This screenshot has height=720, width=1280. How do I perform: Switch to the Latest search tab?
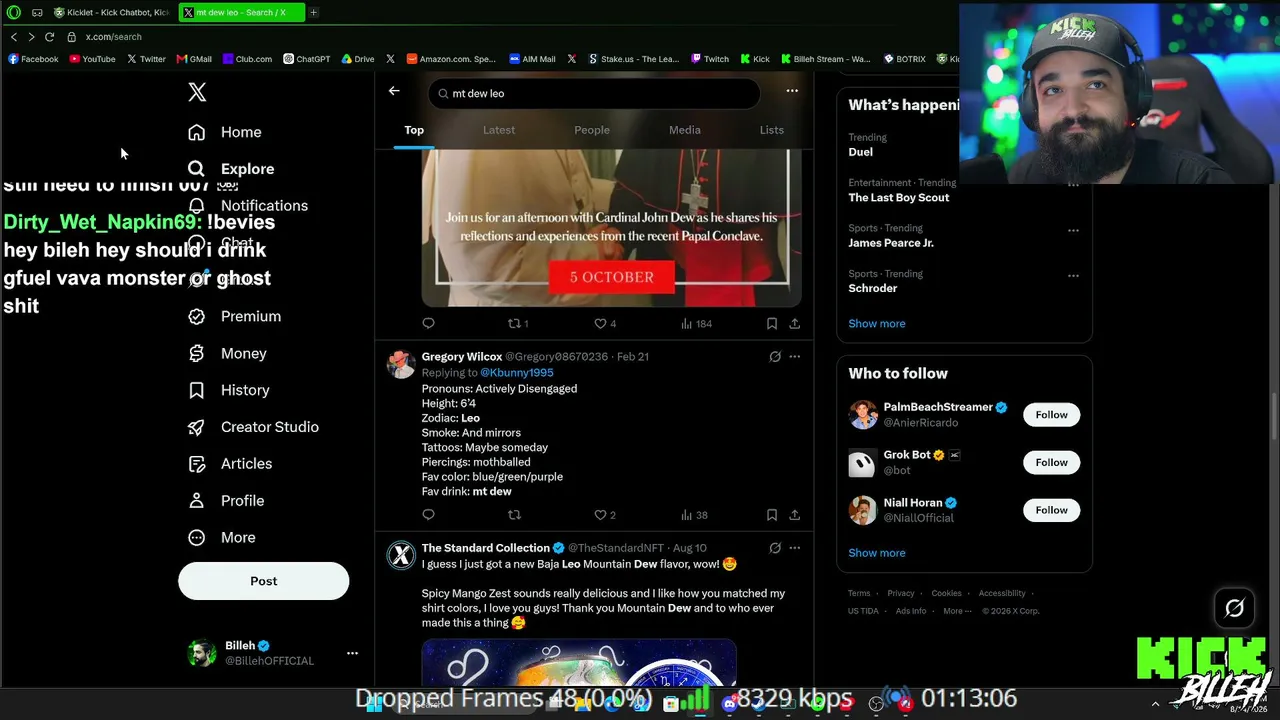click(x=499, y=130)
